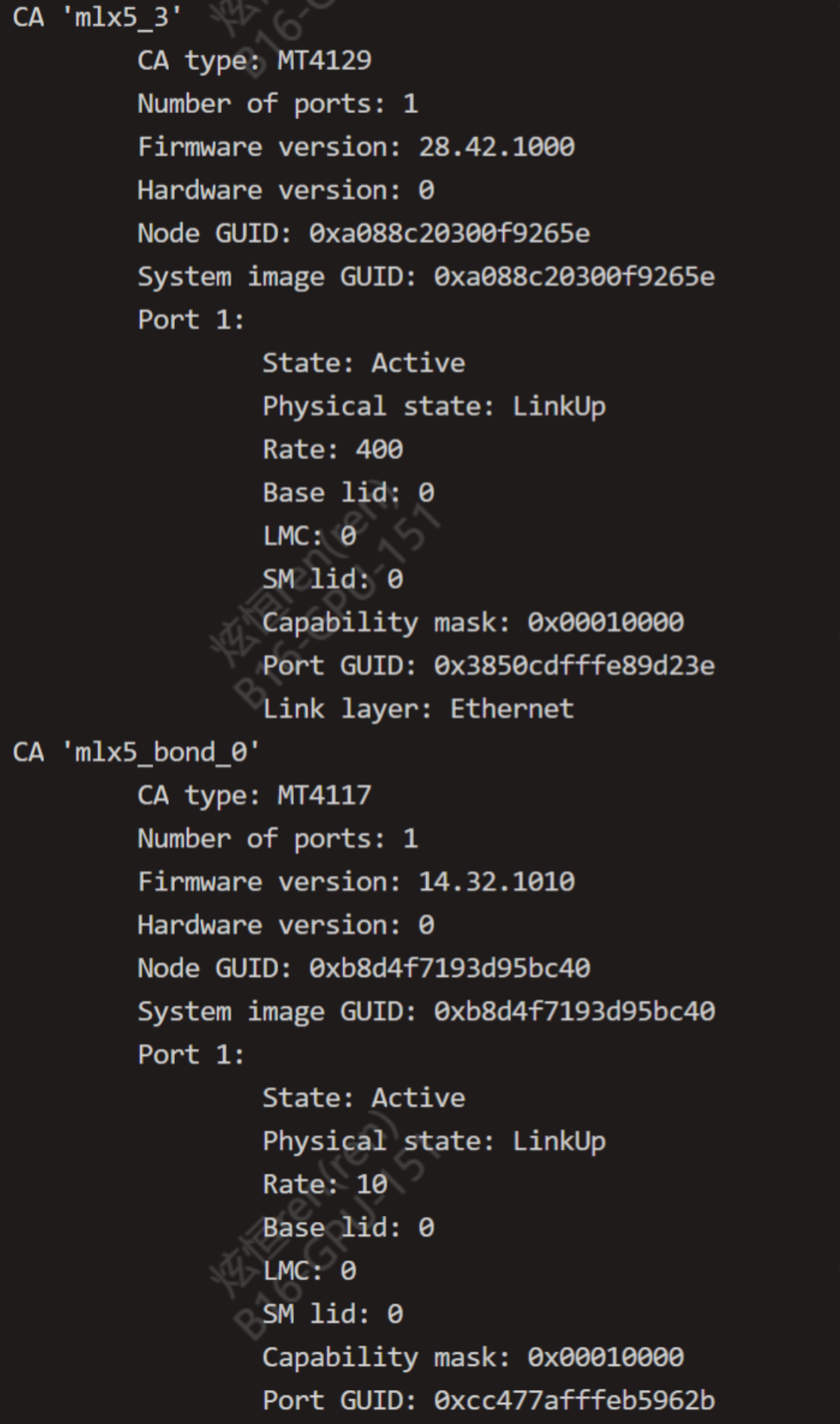840x1424 pixels.
Task: Click mlx5_bond_0 Hardware version: 0 line
Action: point(286,925)
